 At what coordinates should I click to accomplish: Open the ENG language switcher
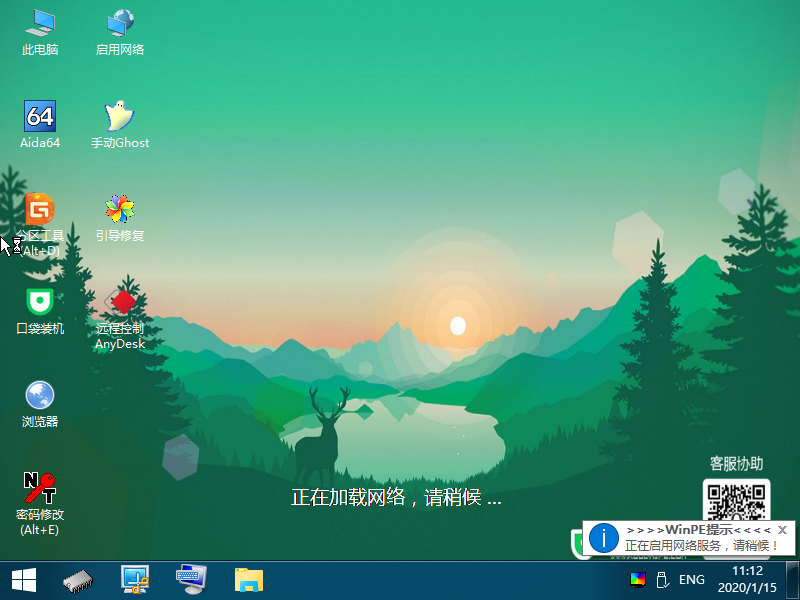point(692,579)
